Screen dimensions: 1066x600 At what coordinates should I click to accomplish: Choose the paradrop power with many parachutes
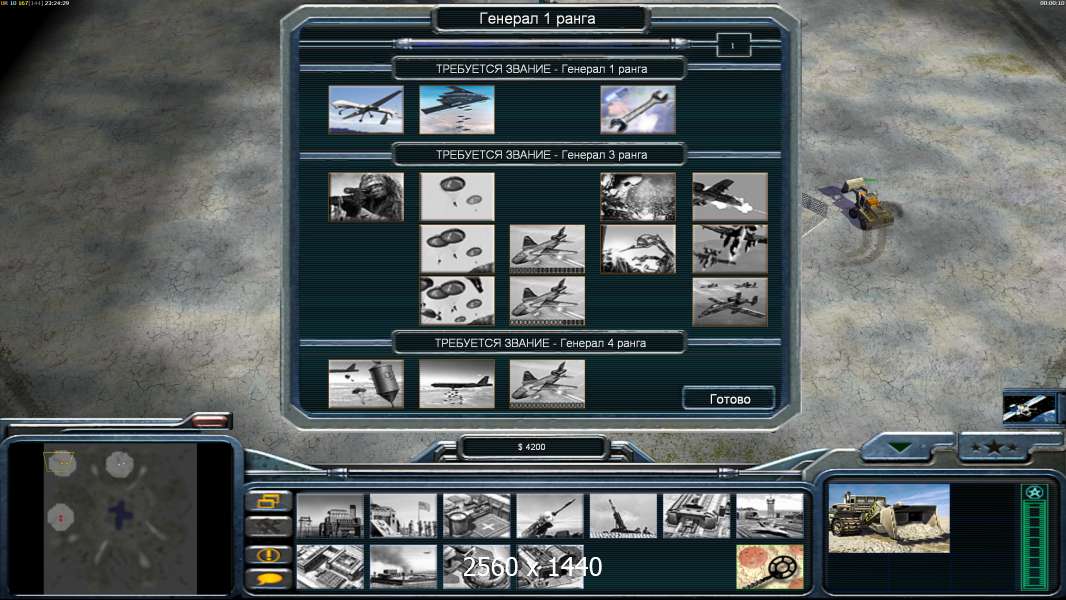(457, 301)
